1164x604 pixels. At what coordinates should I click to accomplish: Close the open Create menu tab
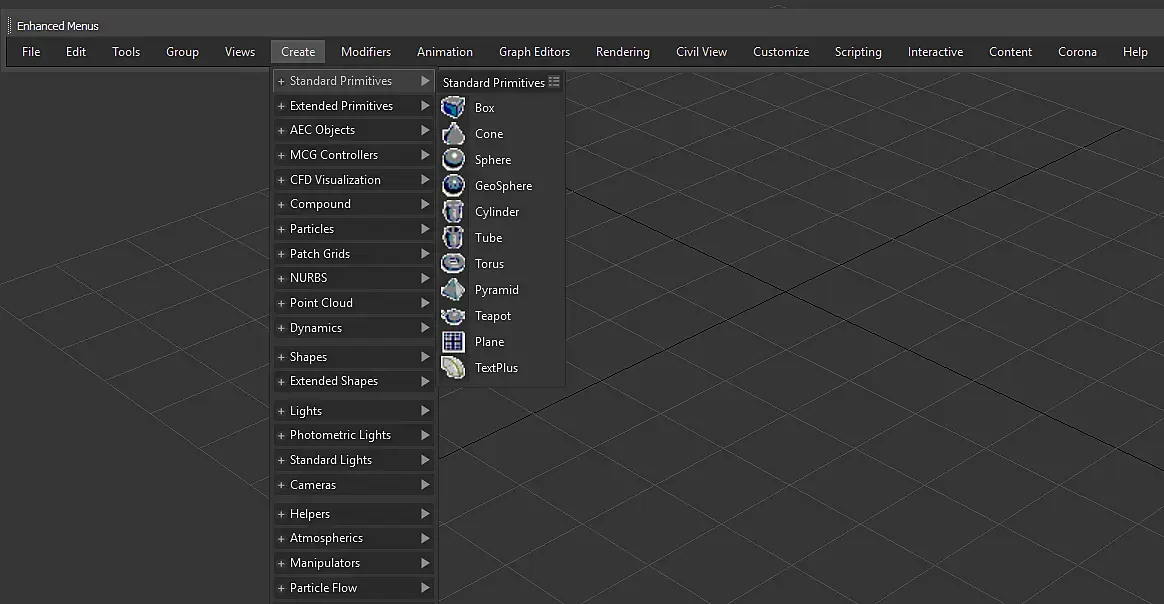coord(298,52)
